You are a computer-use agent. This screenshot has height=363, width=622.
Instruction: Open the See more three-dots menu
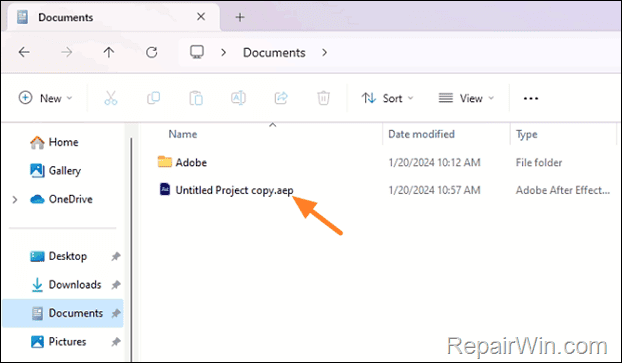pyautogui.click(x=531, y=98)
